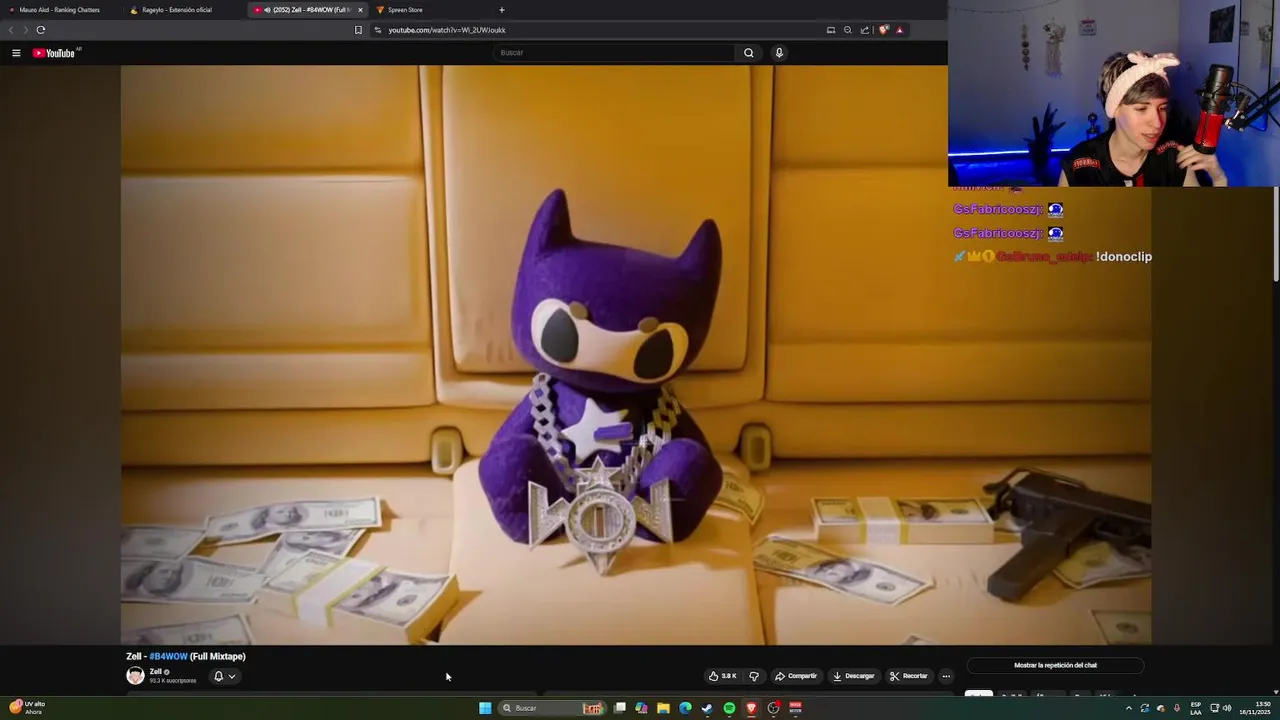Viewport: 1280px width, 720px height.
Task: Start voice search with the microphone icon
Action: click(779, 53)
